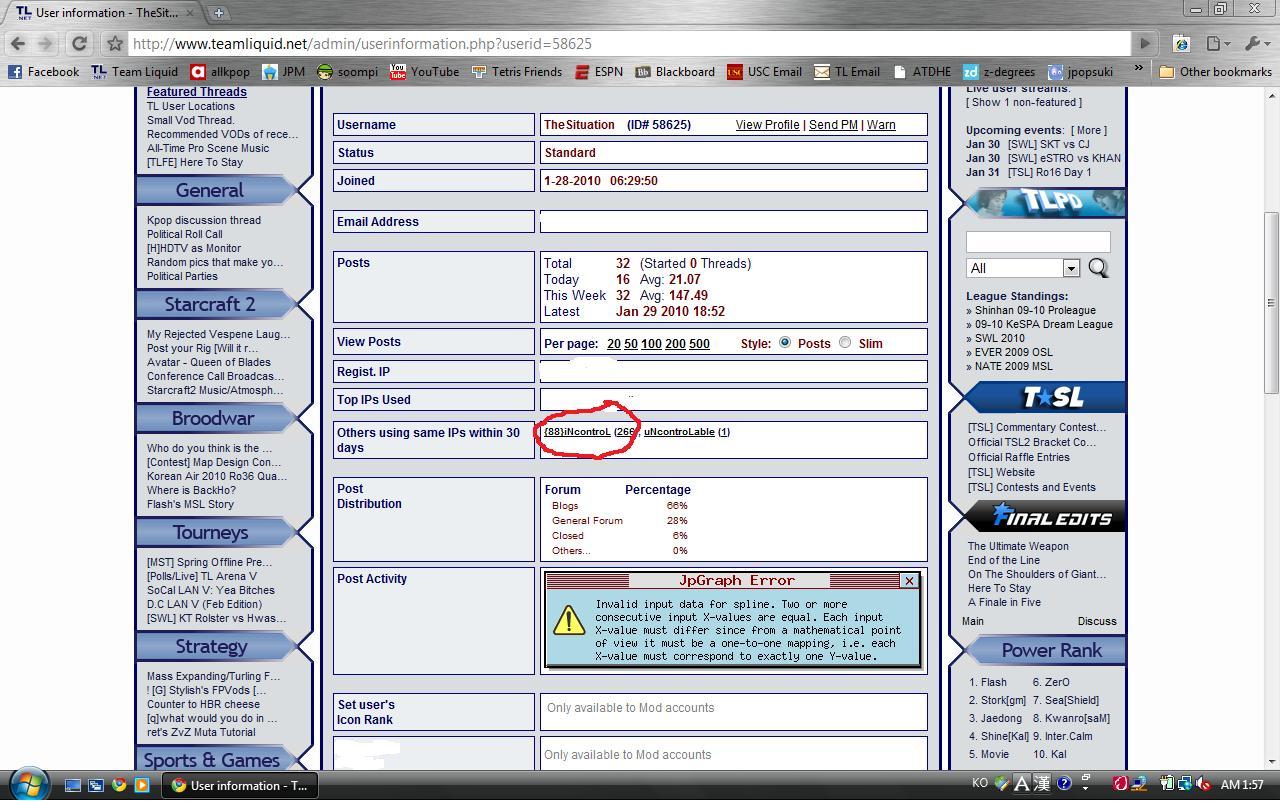This screenshot has width=1282, height=801.
Task: Show 50 posts per page
Action: (x=631, y=344)
